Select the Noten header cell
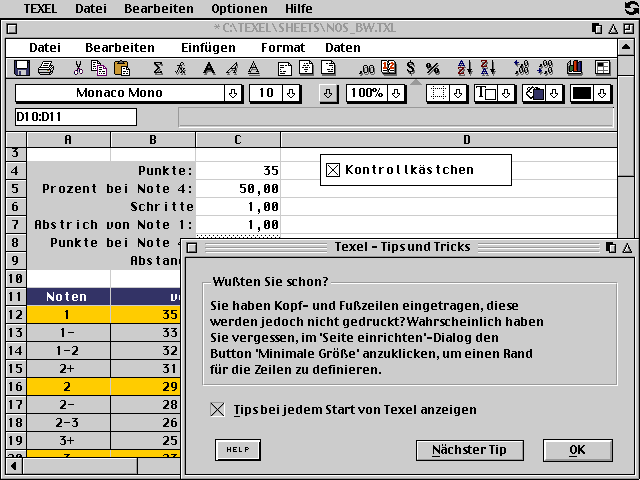 click(x=68, y=296)
